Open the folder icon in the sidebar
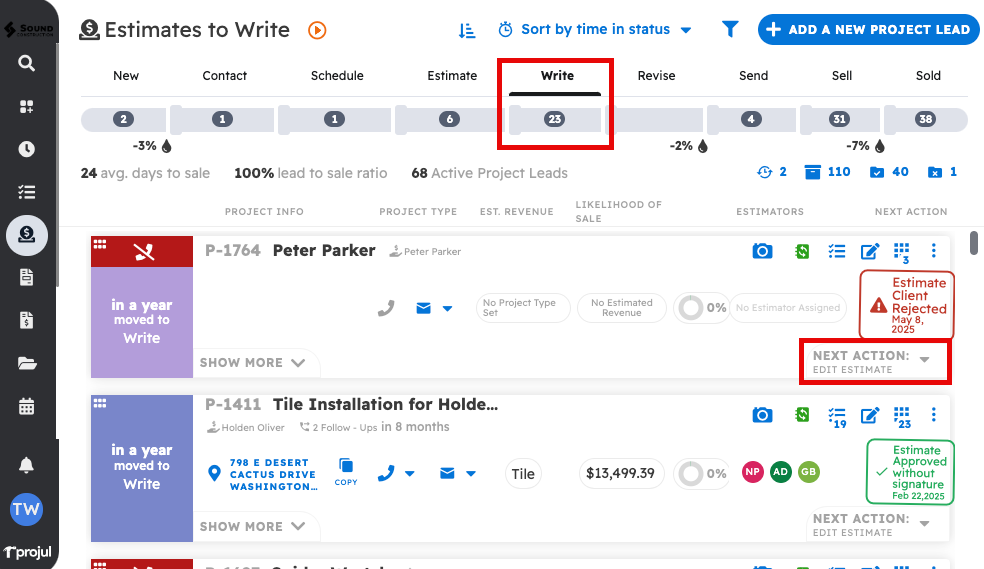The image size is (984, 569). click(27, 364)
